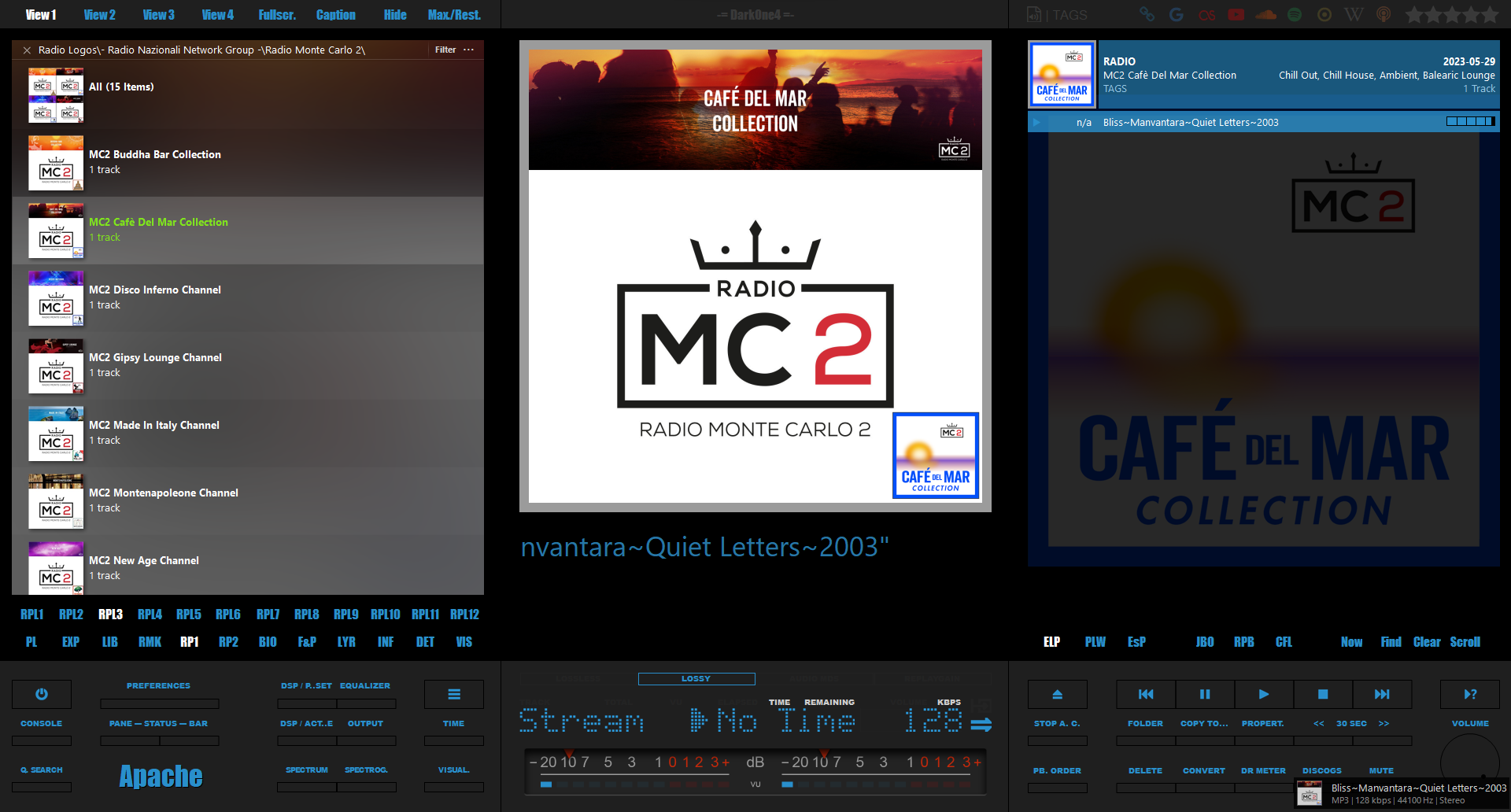Click the Wikipedia W icon
The image size is (1511, 812).
pyautogui.click(x=1354, y=14)
